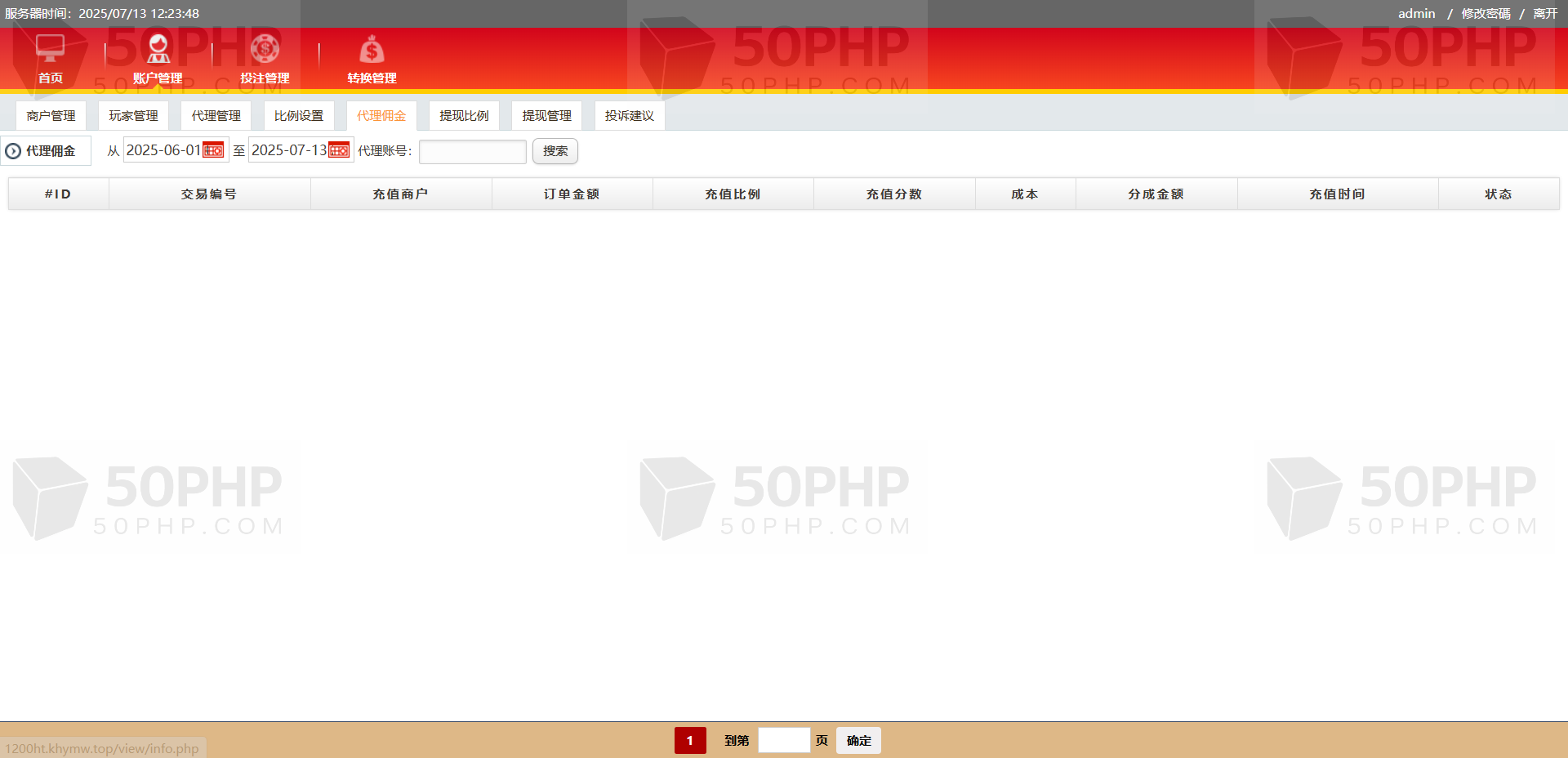Click the 代理佣金 circle arrow icon
1568x758 pixels.
(13, 151)
